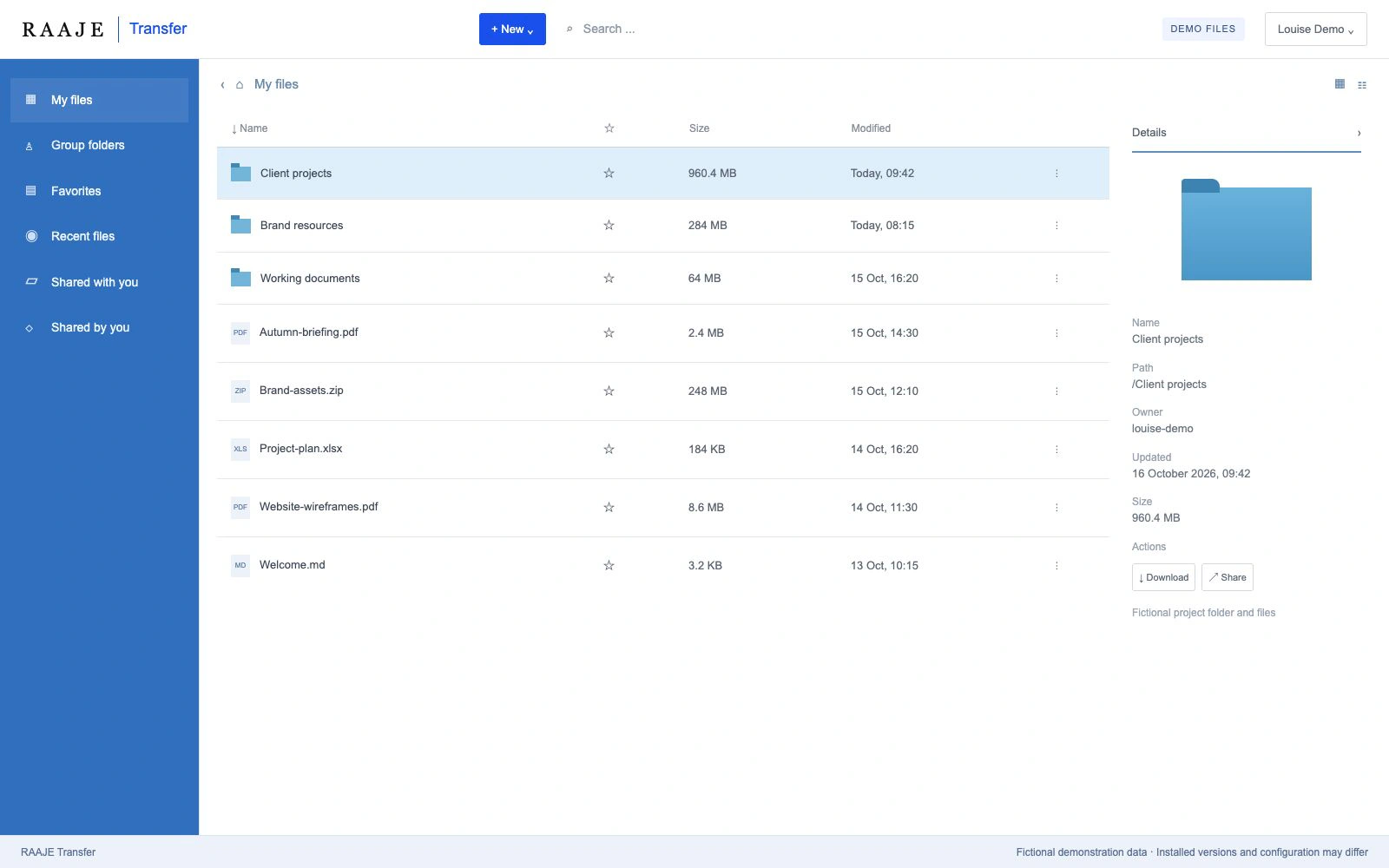Open more options for Project-plan.xlsx
Image resolution: width=1389 pixels, height=868 pixels.
(1057, 450)
